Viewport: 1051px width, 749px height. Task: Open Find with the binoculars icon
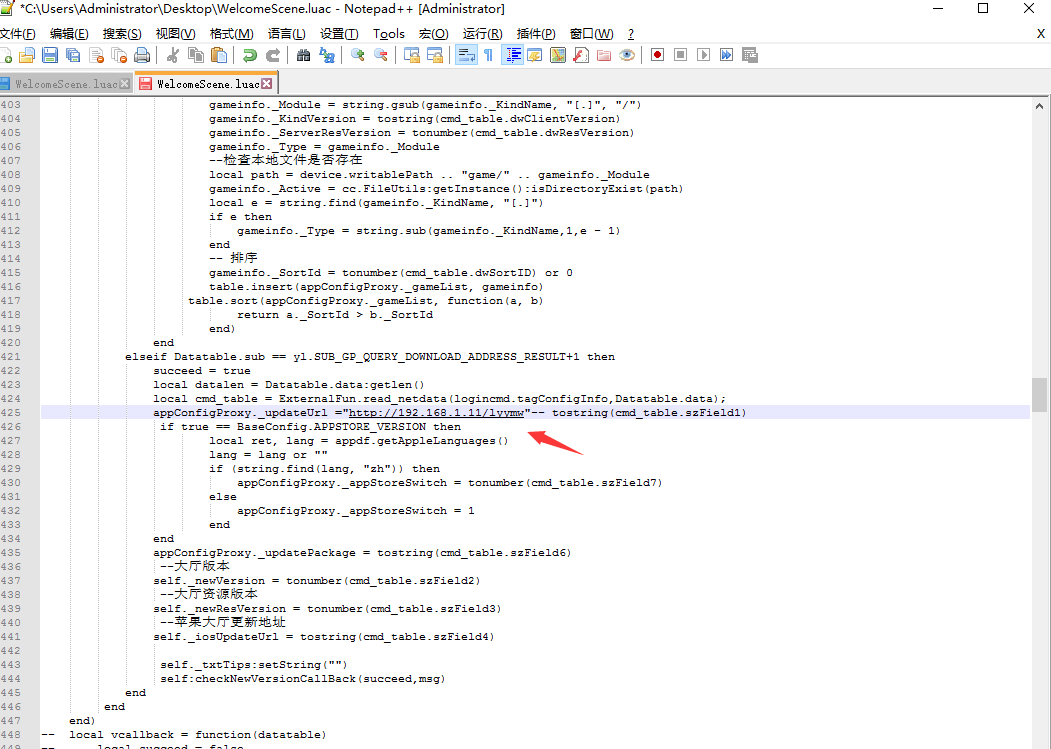coord(303,55)
